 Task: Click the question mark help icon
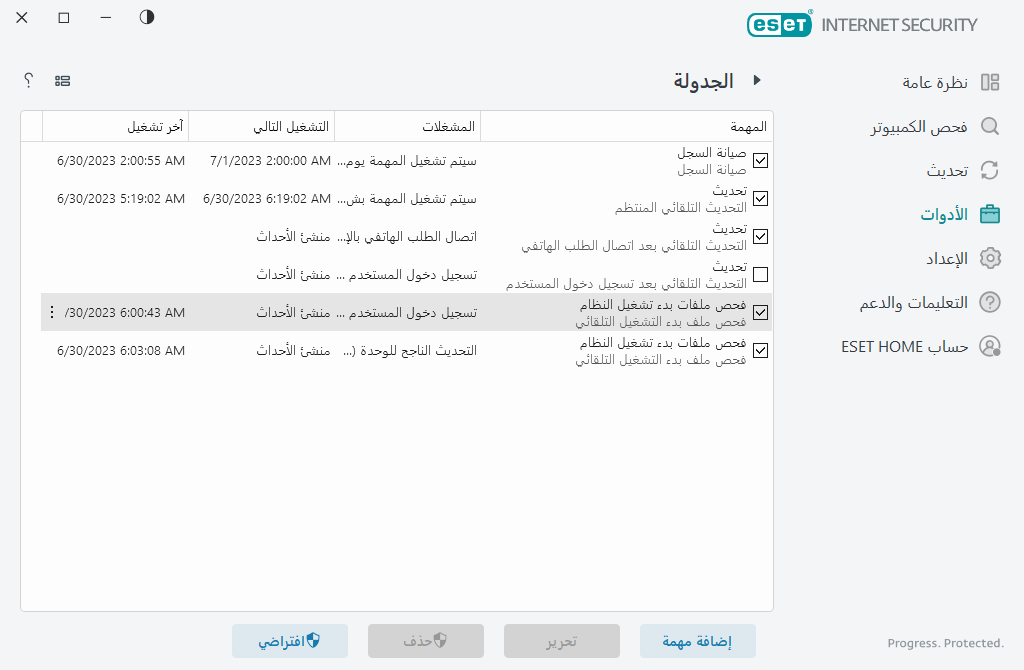pyautogui.click(x=28, y=80)
